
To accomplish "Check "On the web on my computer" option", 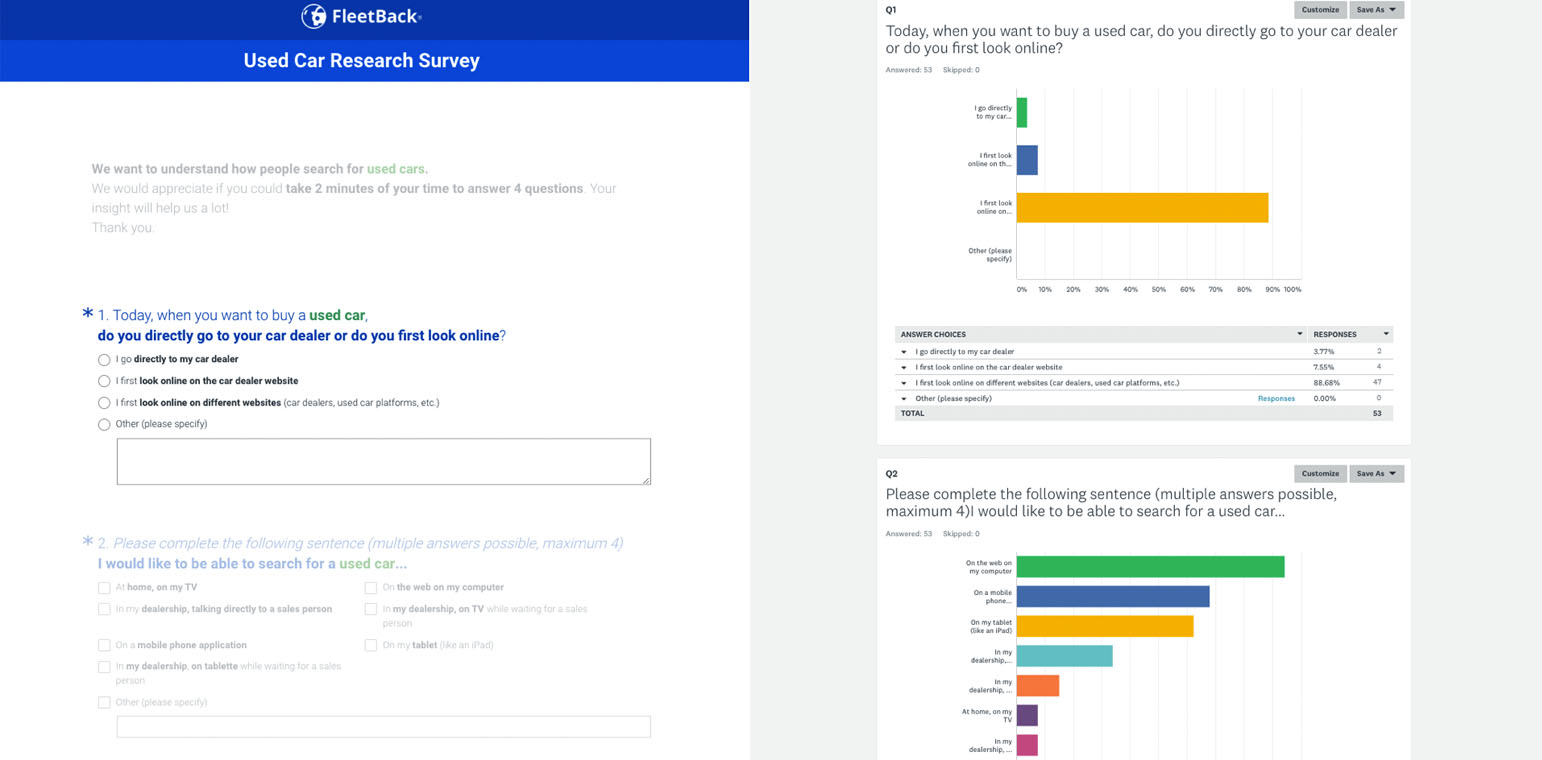I will pyautogui.click(x=371, y=588).
